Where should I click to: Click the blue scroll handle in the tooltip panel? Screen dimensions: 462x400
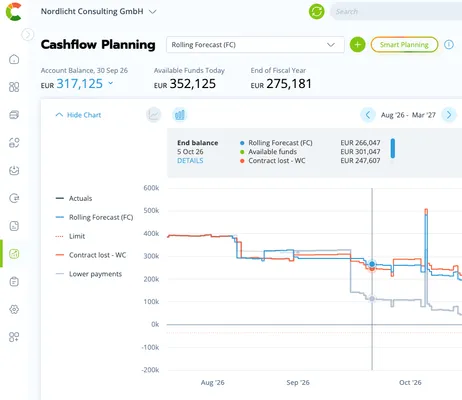pyautogui.click(x=393, y=148)
